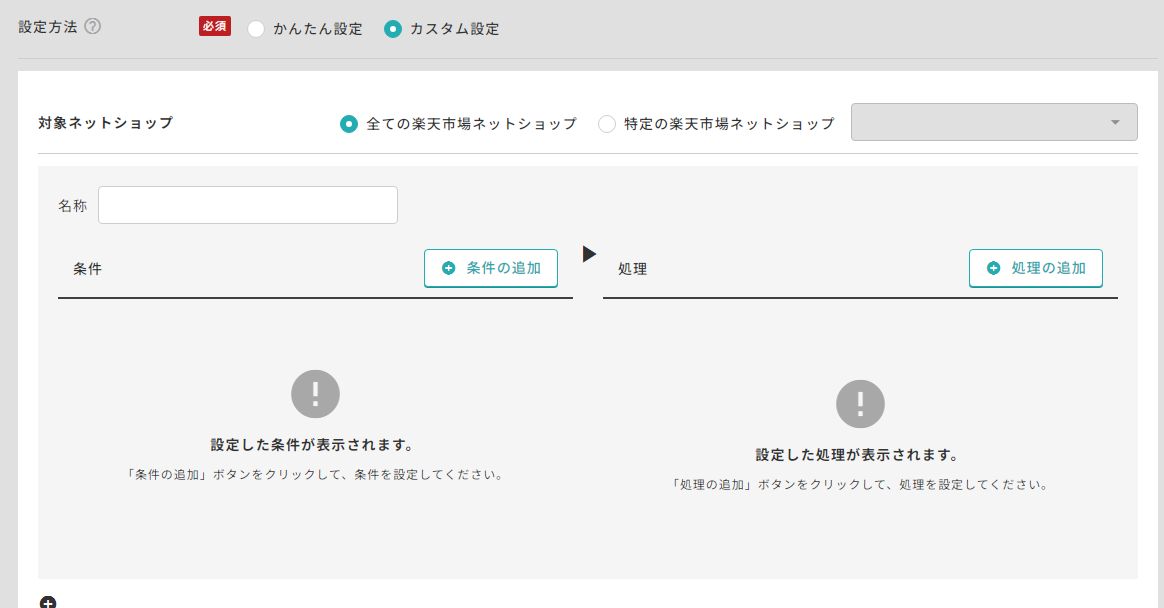Click the 処理 section header
1164x608 pixels.
[632, 269]
